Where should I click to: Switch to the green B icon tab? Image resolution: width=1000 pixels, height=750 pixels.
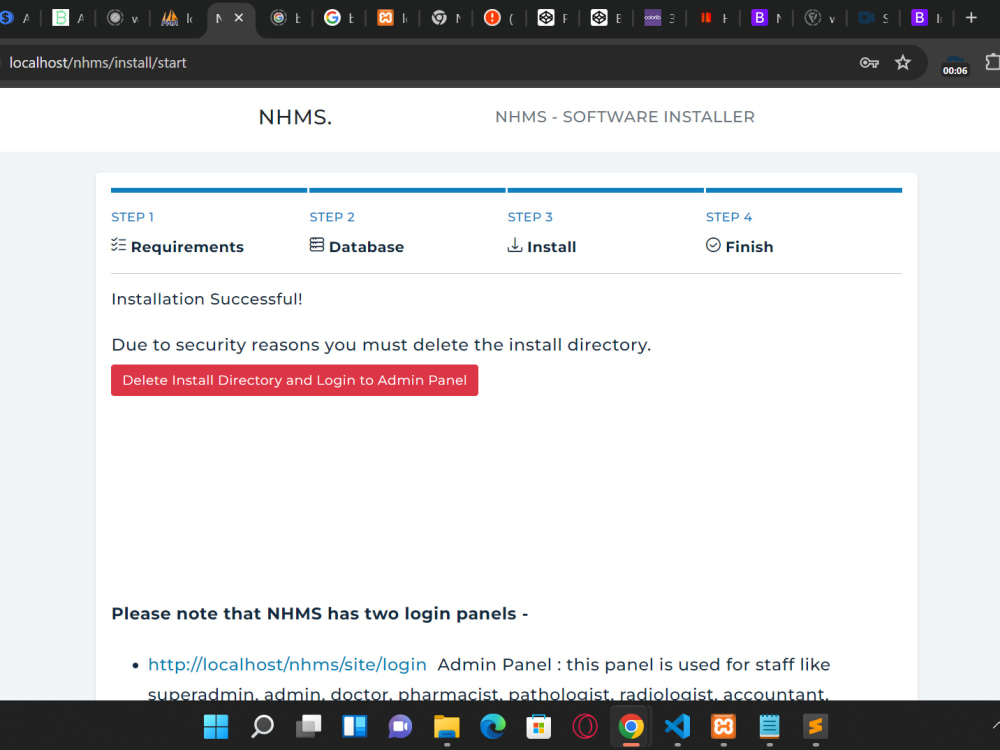pyautogui.click(x=61, y=18)
